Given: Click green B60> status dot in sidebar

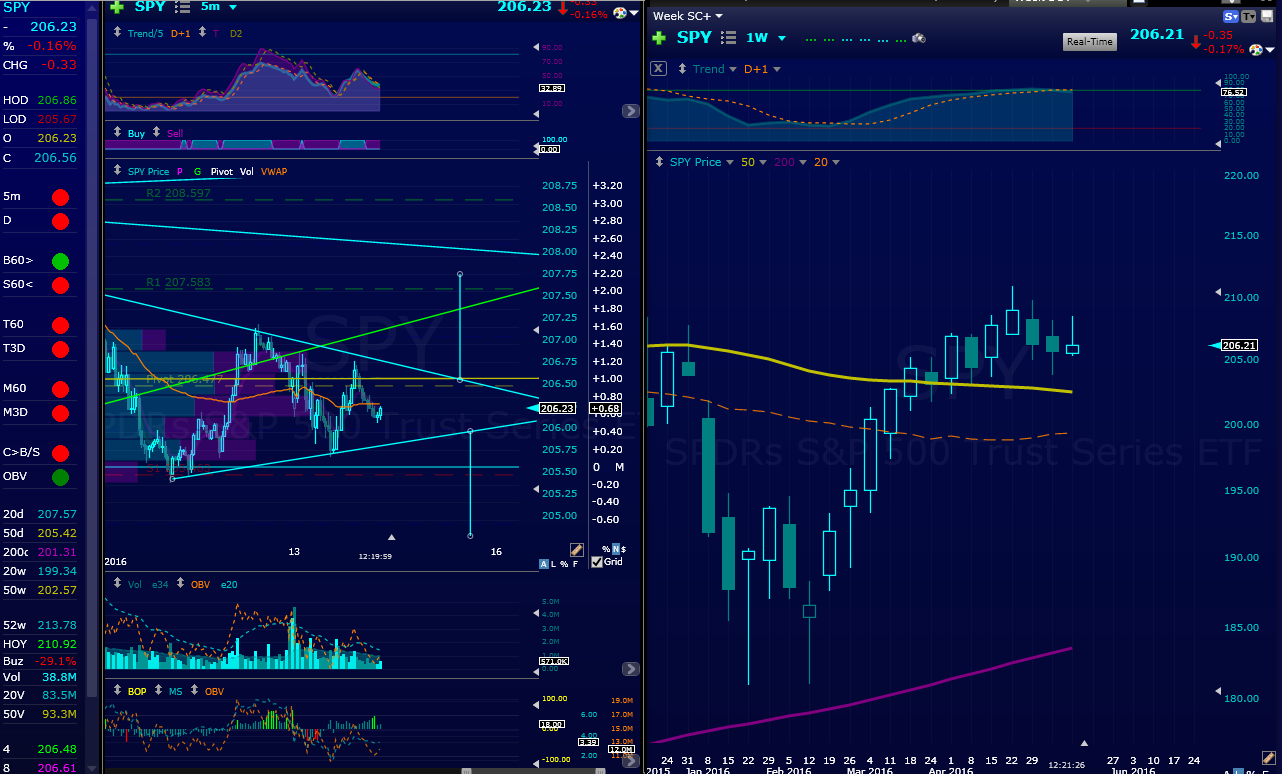Looking at the screenshot, I should point(60,261).
